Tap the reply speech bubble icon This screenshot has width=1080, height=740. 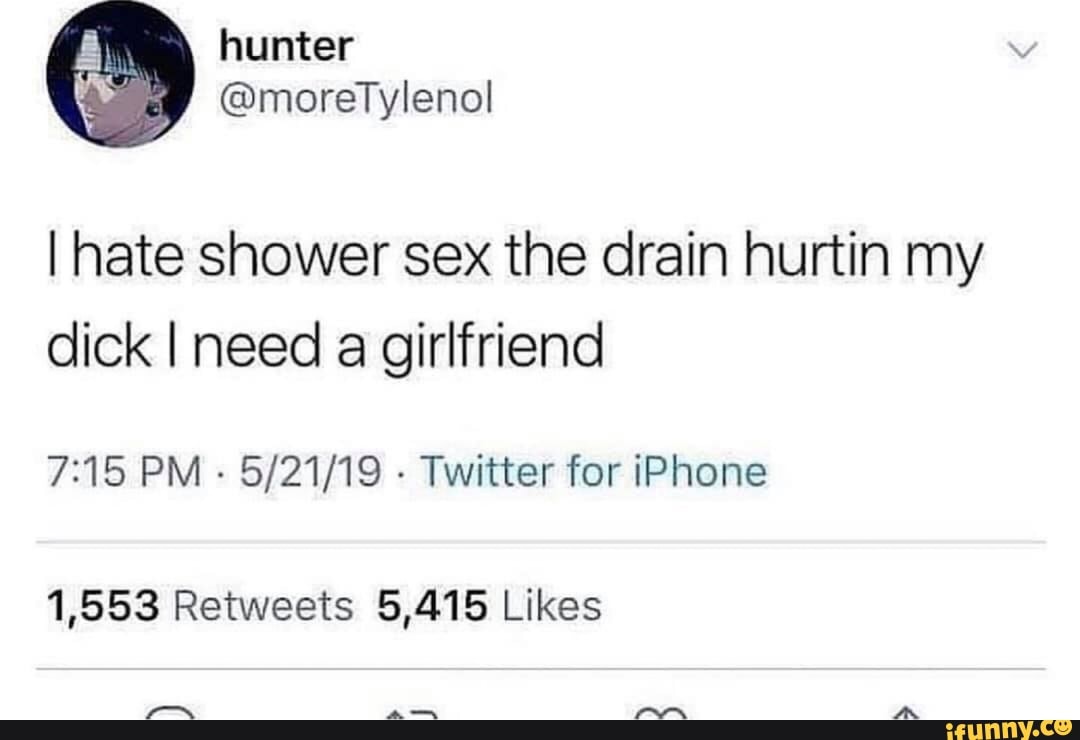171,712
